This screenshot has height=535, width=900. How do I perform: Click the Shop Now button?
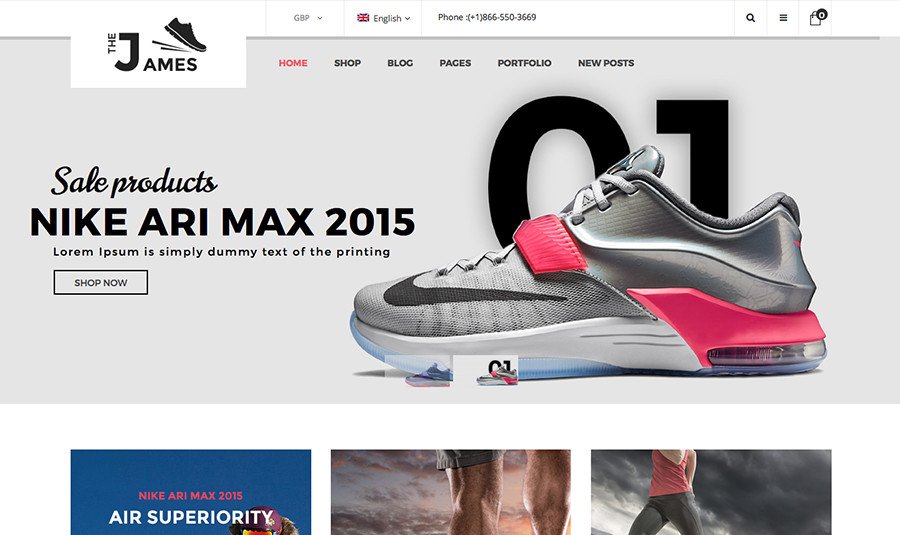(x=100, y=282)
